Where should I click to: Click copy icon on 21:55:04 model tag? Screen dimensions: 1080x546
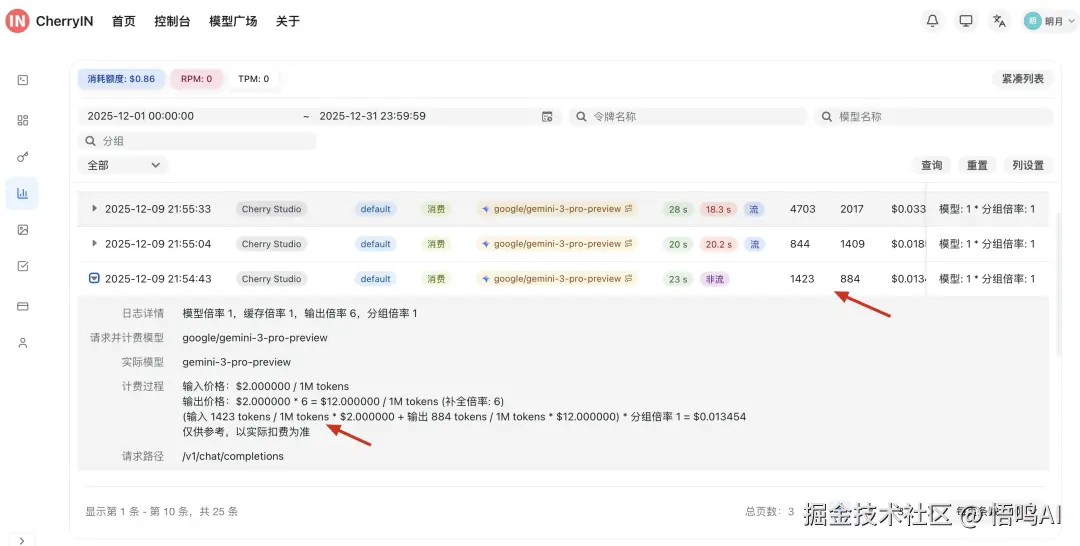click(629, 244)
